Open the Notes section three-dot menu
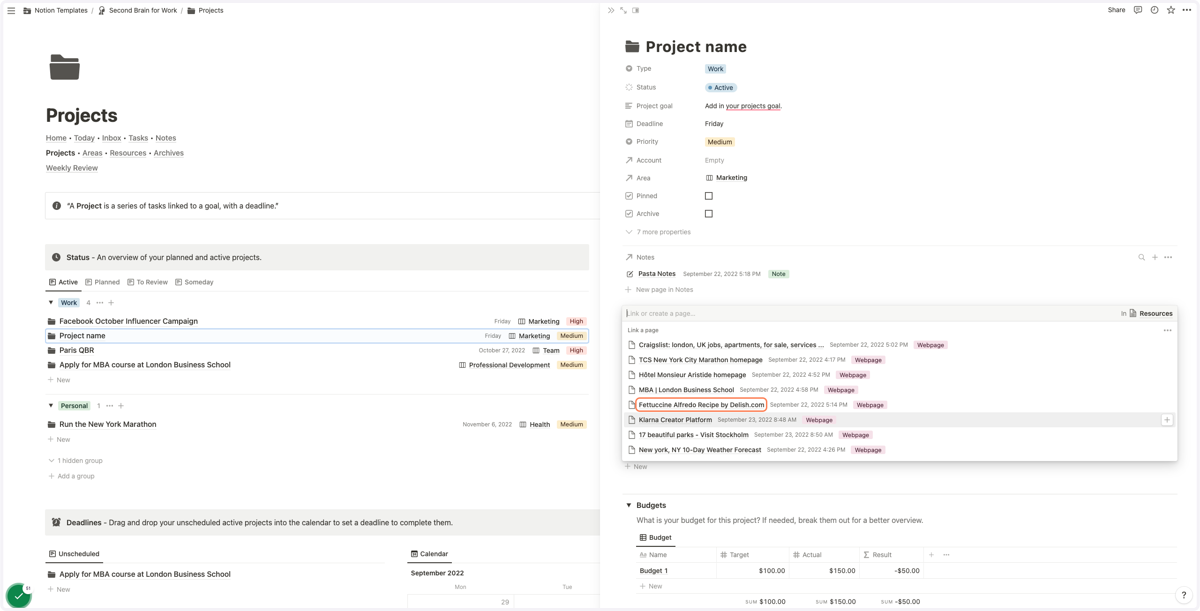 click(1168, 257)
